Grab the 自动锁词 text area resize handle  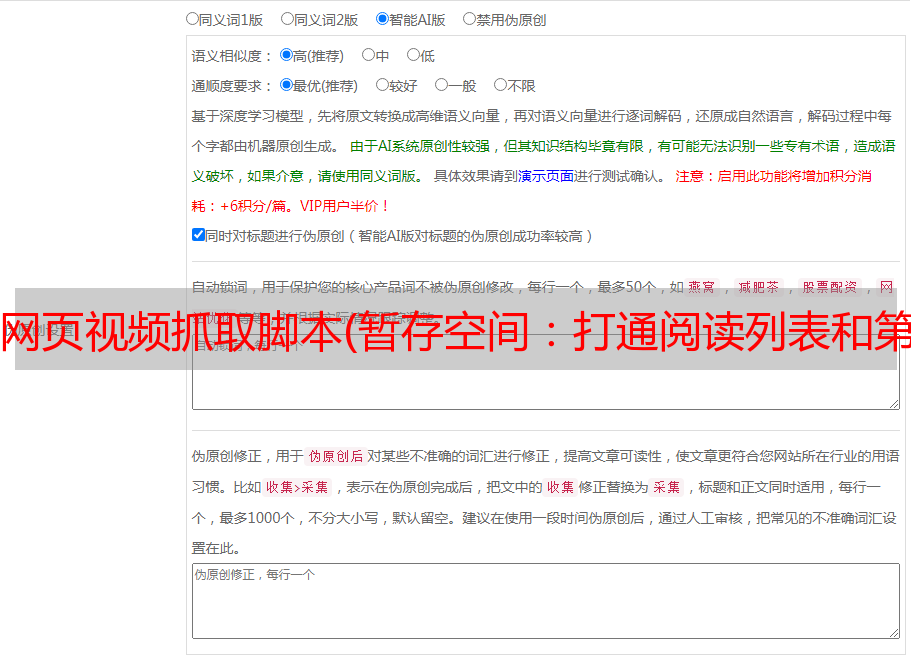pos(893,403)
